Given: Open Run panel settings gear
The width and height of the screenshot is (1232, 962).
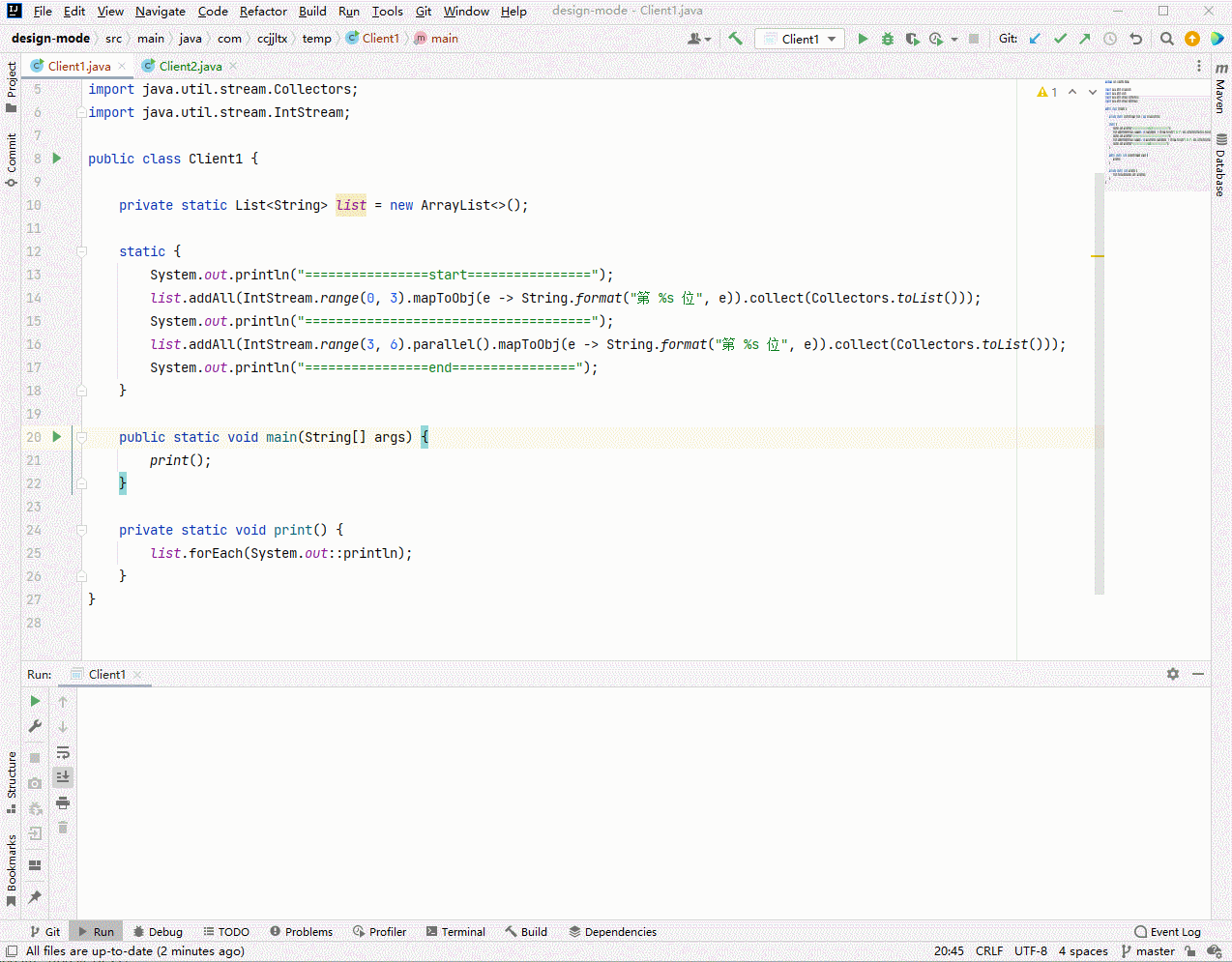Looking at the screenshot, I should 1172,674.
